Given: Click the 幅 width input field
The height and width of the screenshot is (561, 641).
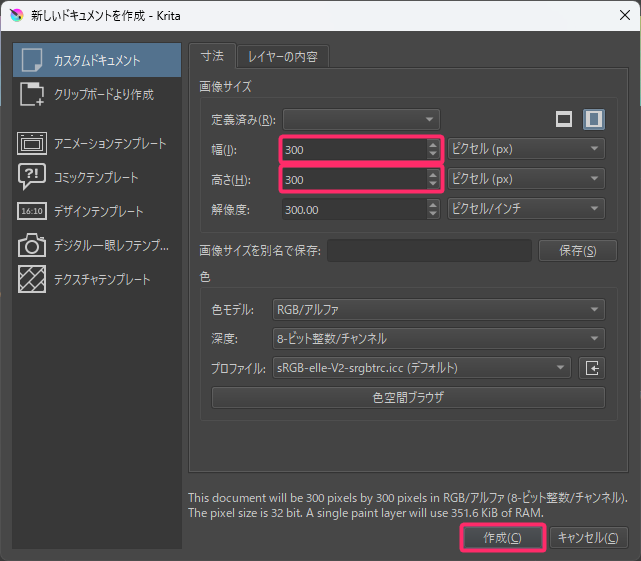Looking at the screenshot, I should [x=354, y=150].
